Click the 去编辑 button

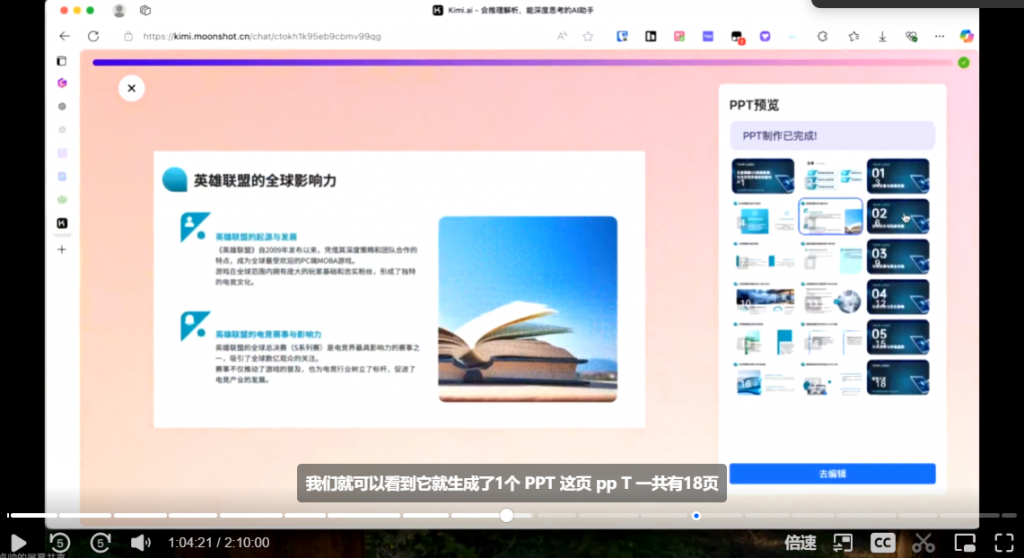coord(832,474)
